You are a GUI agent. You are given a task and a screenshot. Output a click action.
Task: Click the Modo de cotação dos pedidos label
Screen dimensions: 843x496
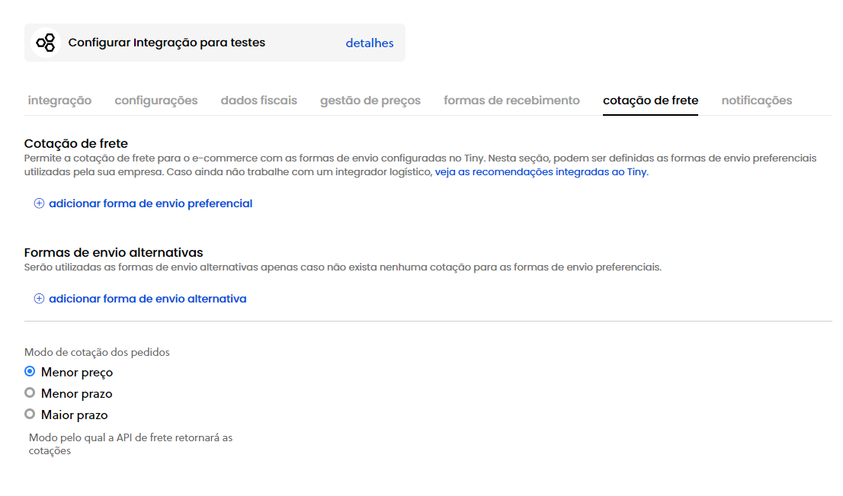point(97,352)
